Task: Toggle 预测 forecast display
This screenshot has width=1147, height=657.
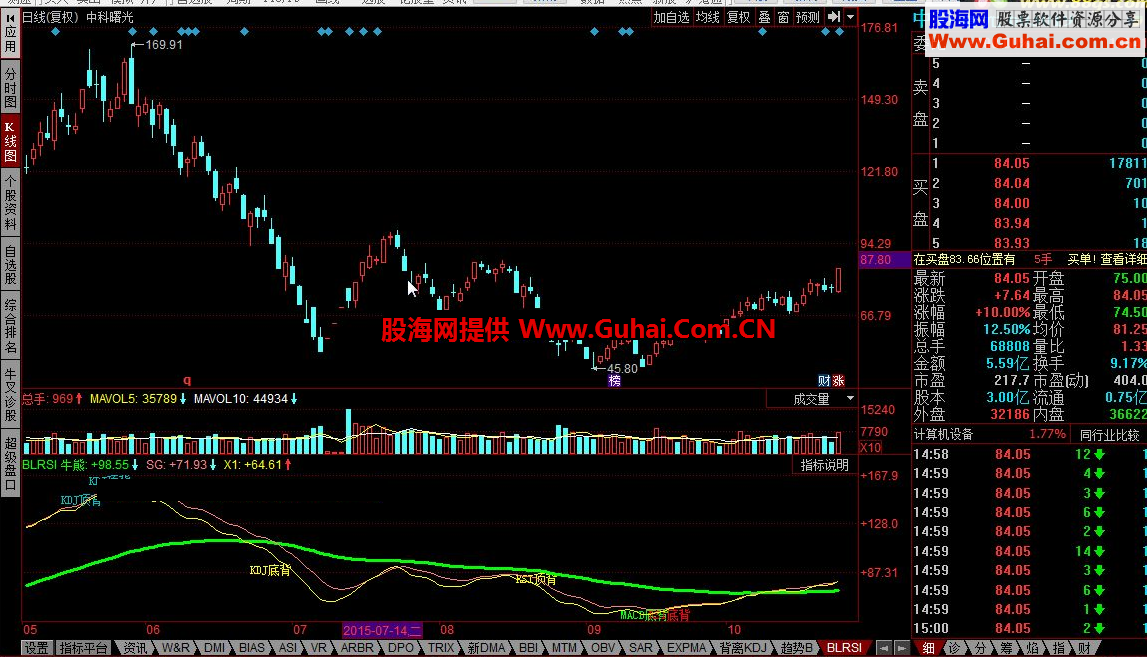Action: 808,18
